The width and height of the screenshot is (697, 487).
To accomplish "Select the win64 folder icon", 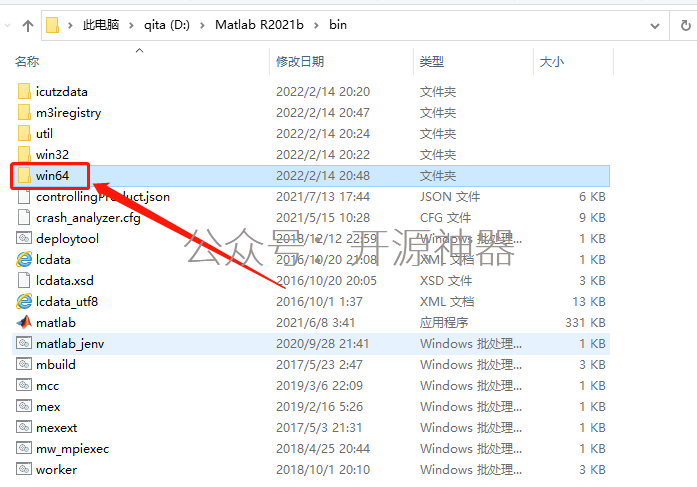I will pos(24,176).
